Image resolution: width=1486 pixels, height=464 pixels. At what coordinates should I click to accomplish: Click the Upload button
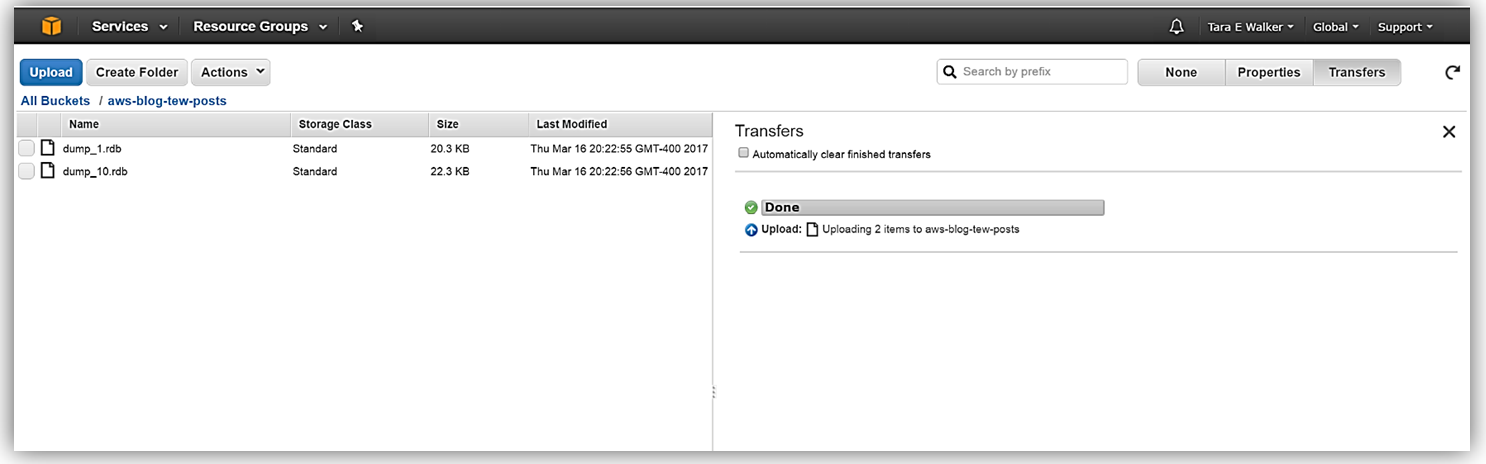[51, 72]
